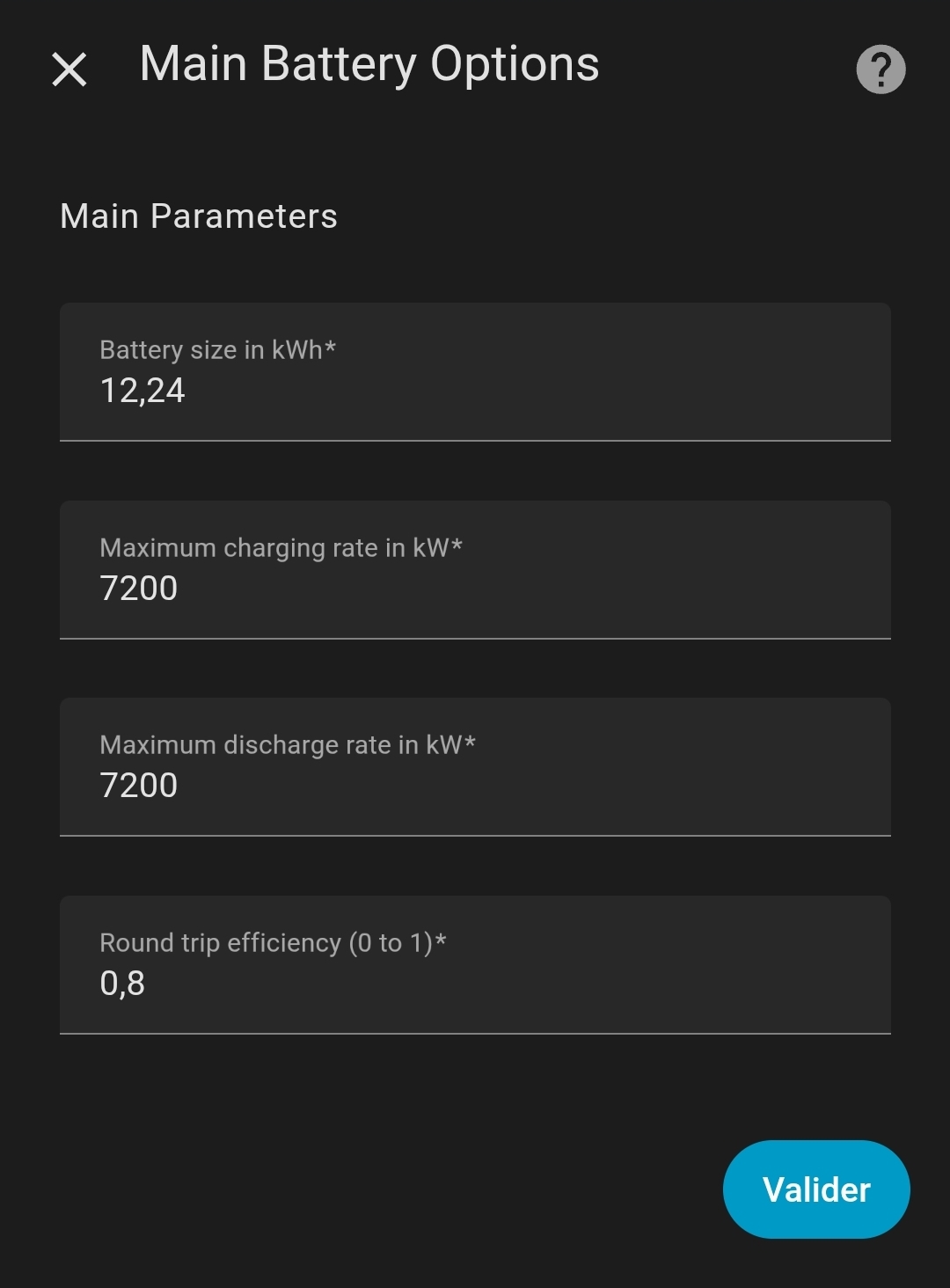Focus the Battery size in kWh field
Image resolution: width=950 pixels, height=1288 pixels.
[x=475, y=372]
